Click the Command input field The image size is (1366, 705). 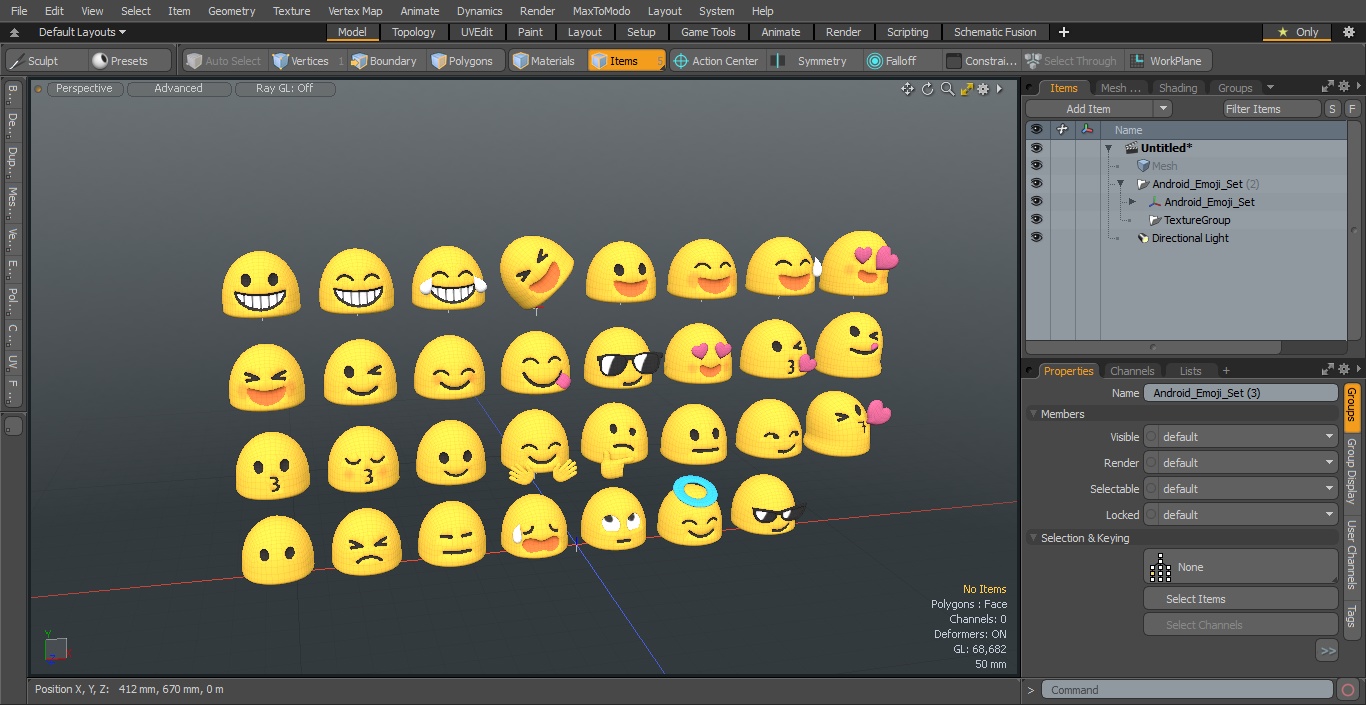coord(1186,689)
